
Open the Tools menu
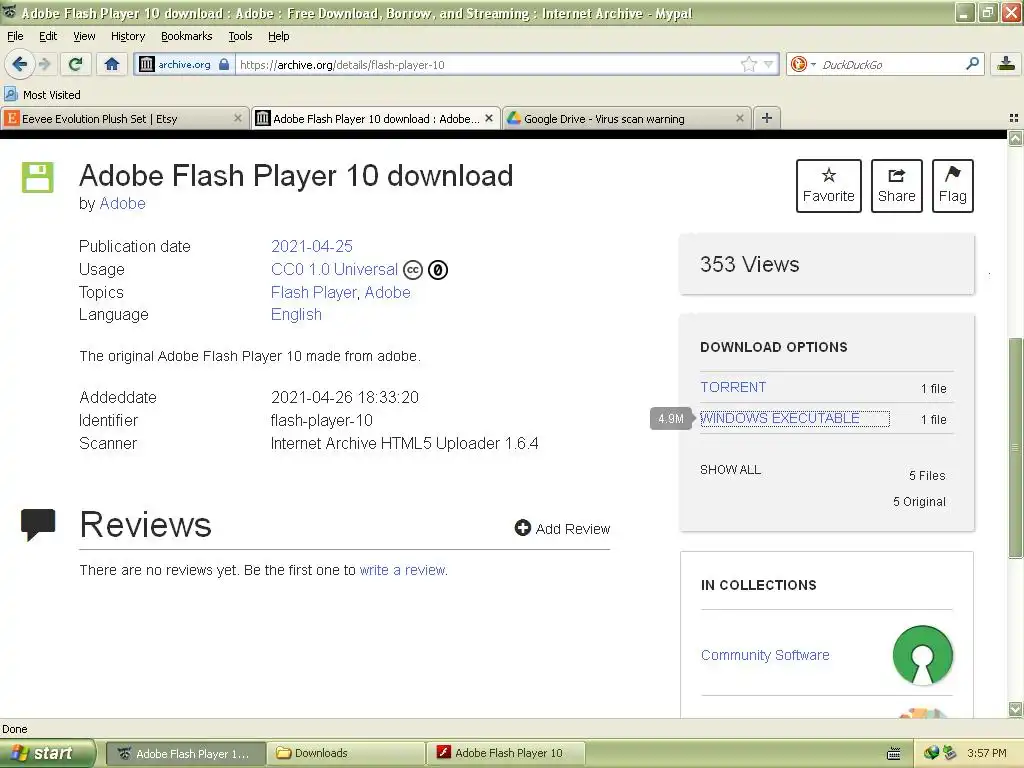pos(240,36)
